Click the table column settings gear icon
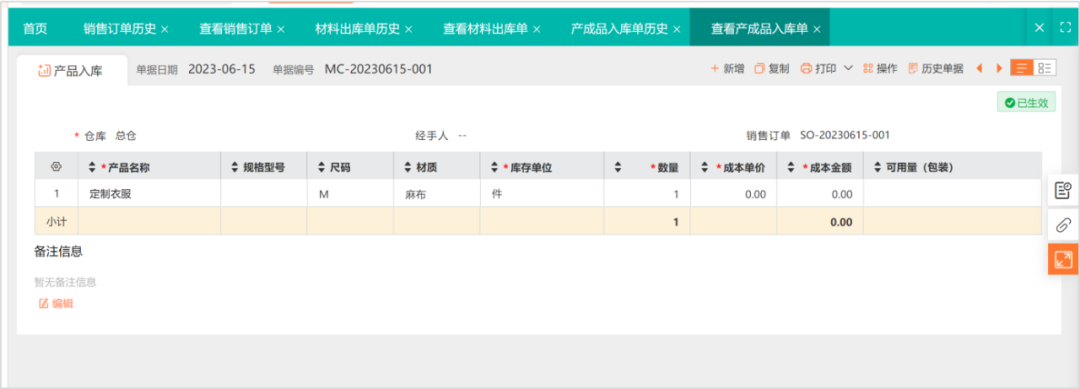 pyautogui.click(x=56, y=167)
